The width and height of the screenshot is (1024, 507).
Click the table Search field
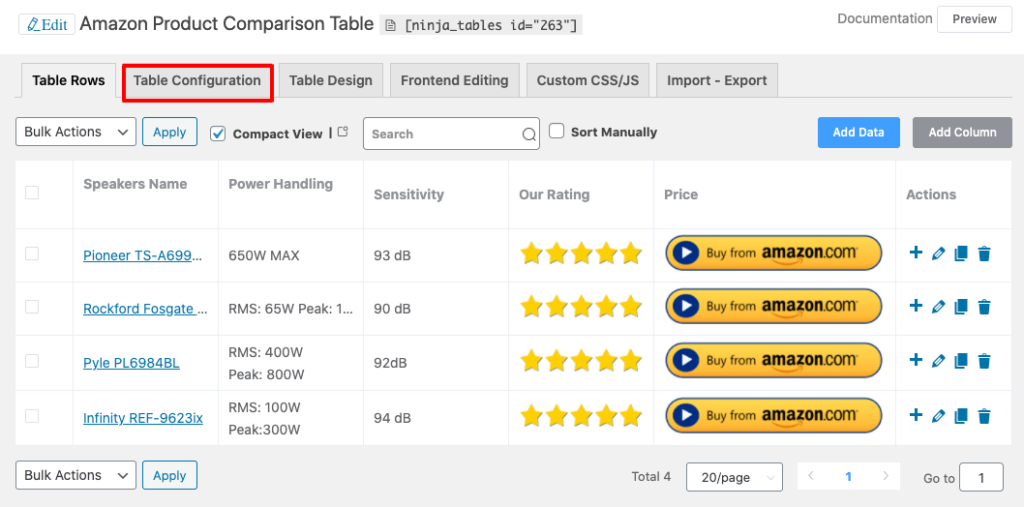coord(441,134)
